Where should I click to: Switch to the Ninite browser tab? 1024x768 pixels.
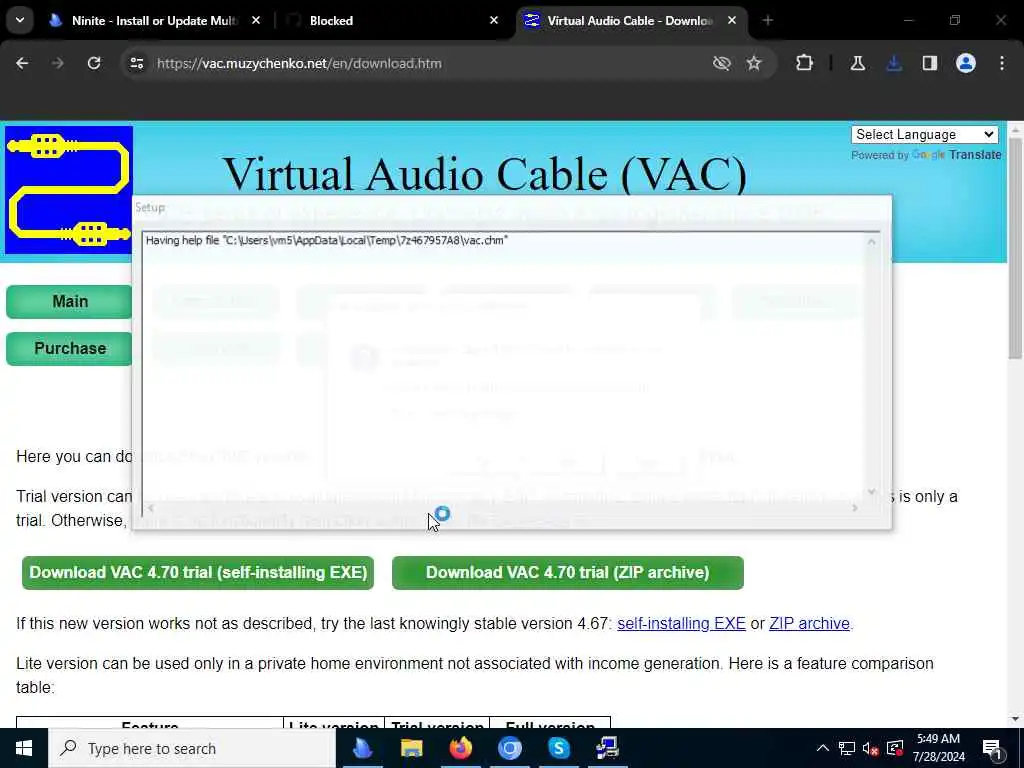[x=155, y=20]
